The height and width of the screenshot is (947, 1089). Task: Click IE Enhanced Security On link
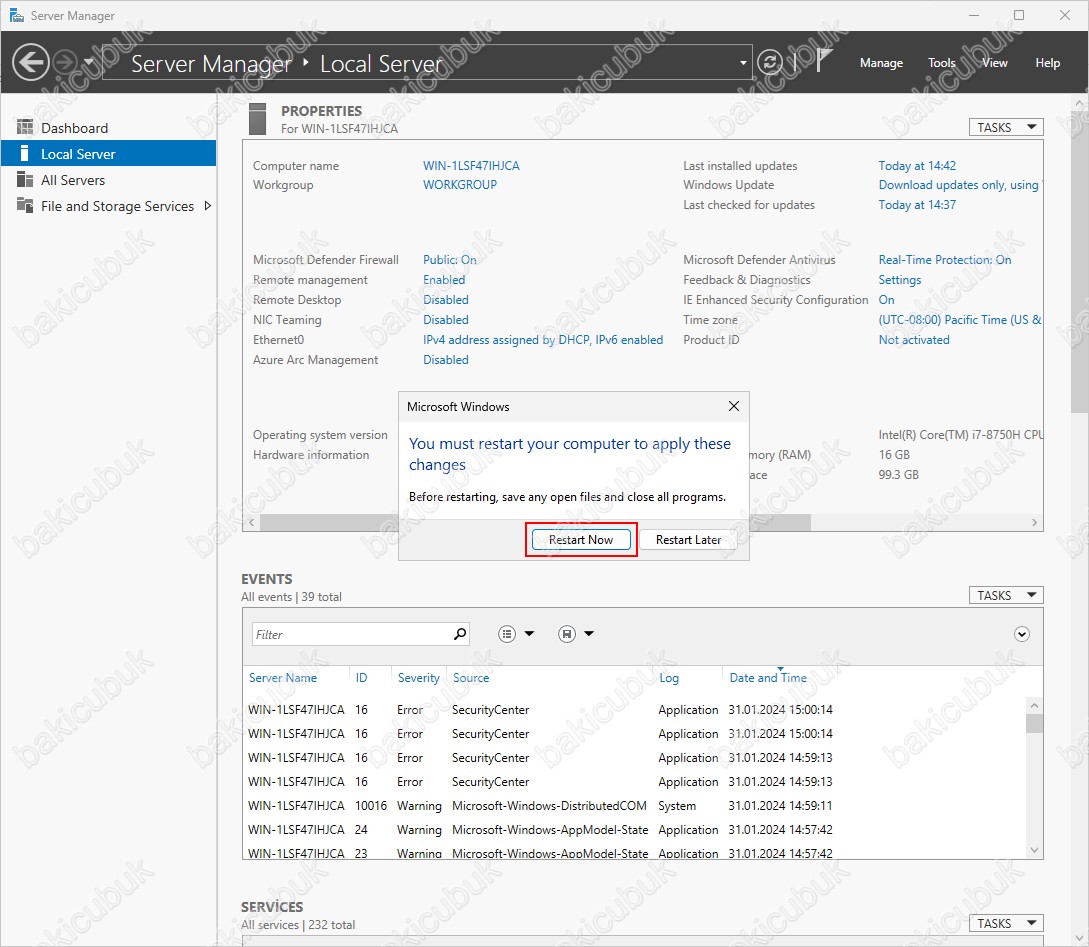886,300
